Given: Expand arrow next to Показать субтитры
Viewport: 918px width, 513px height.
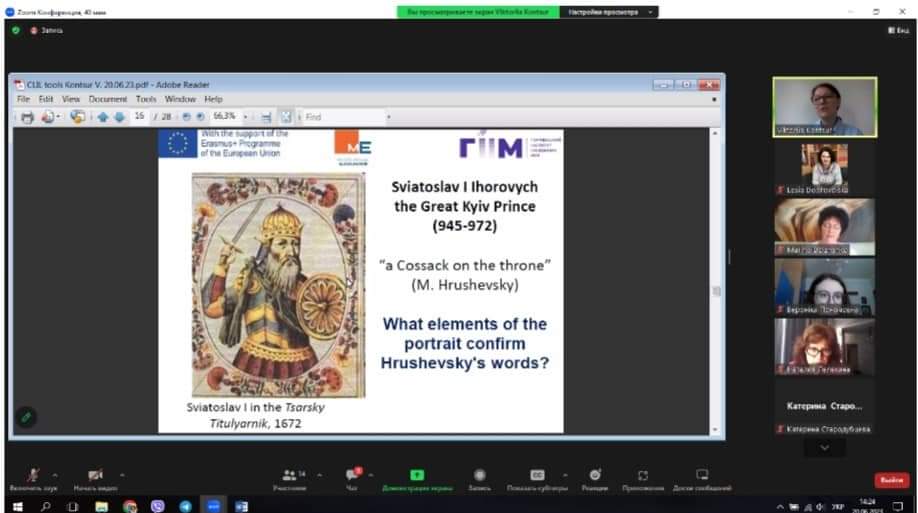Looking at the screenshot, I should (565, 475).
